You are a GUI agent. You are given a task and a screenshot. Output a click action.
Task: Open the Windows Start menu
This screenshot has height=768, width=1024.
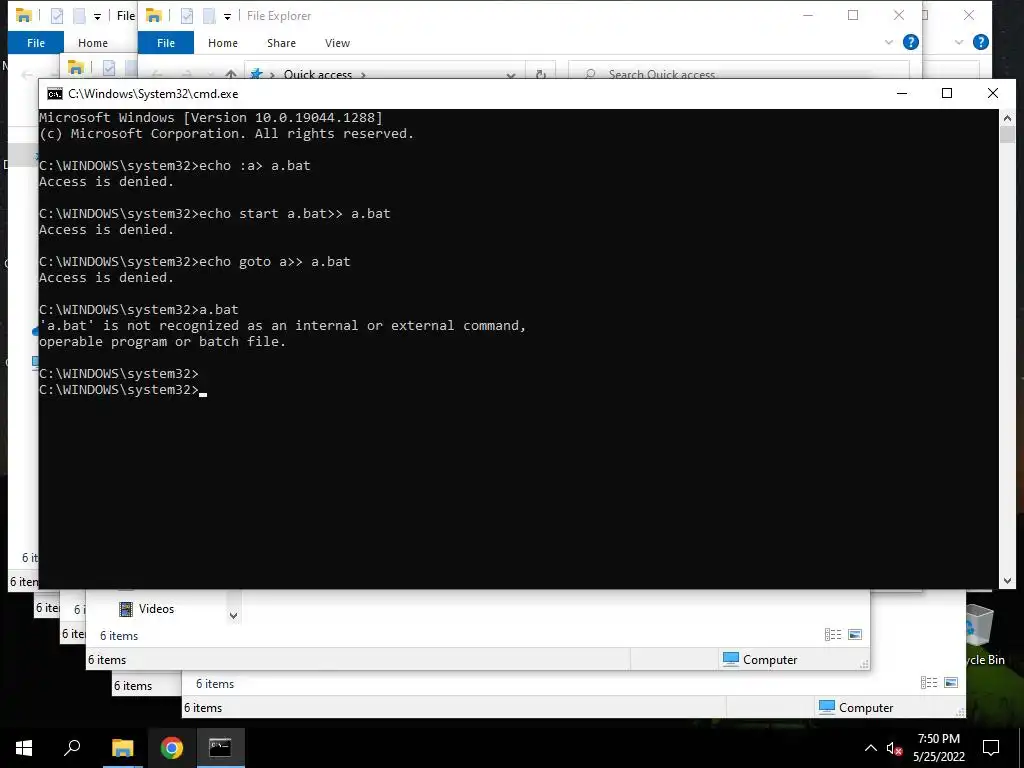[24, 748]
